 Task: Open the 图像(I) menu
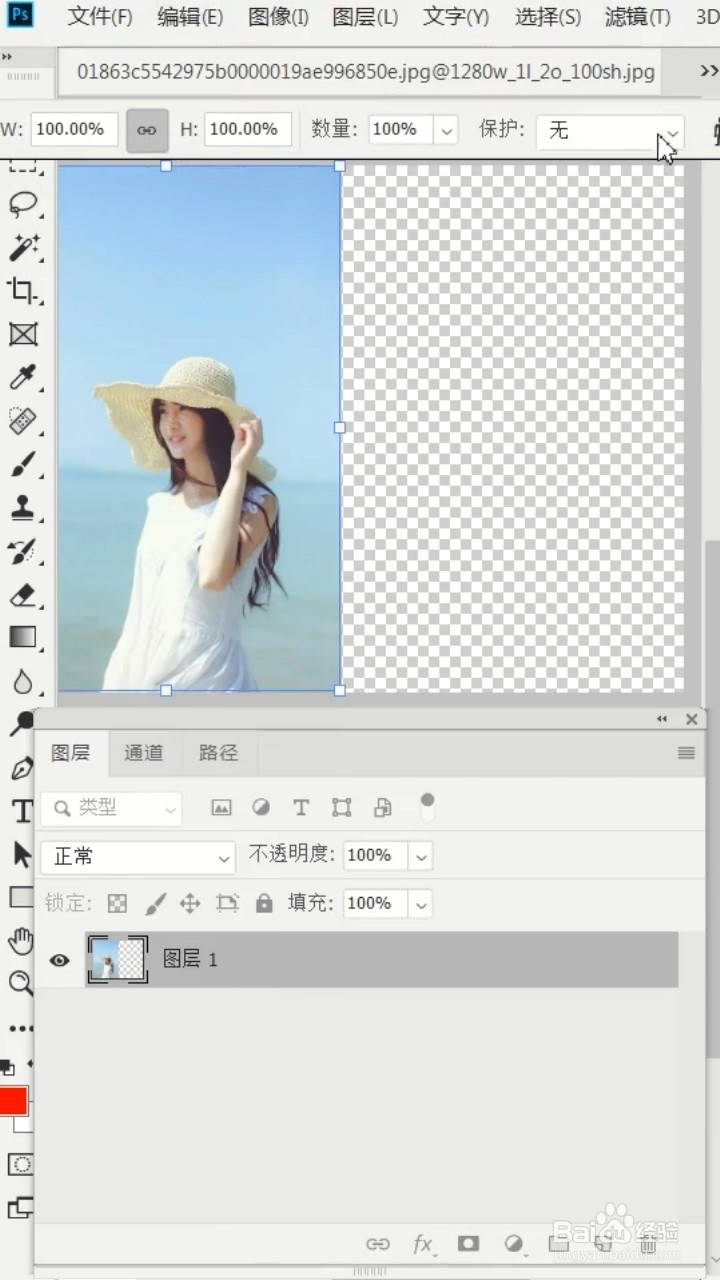click(278, 17)
